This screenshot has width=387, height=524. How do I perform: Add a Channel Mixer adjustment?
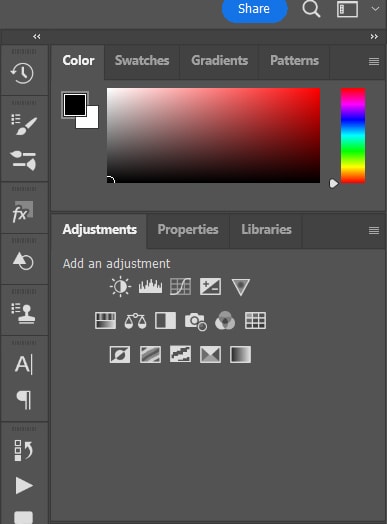(x=225, y=321)
